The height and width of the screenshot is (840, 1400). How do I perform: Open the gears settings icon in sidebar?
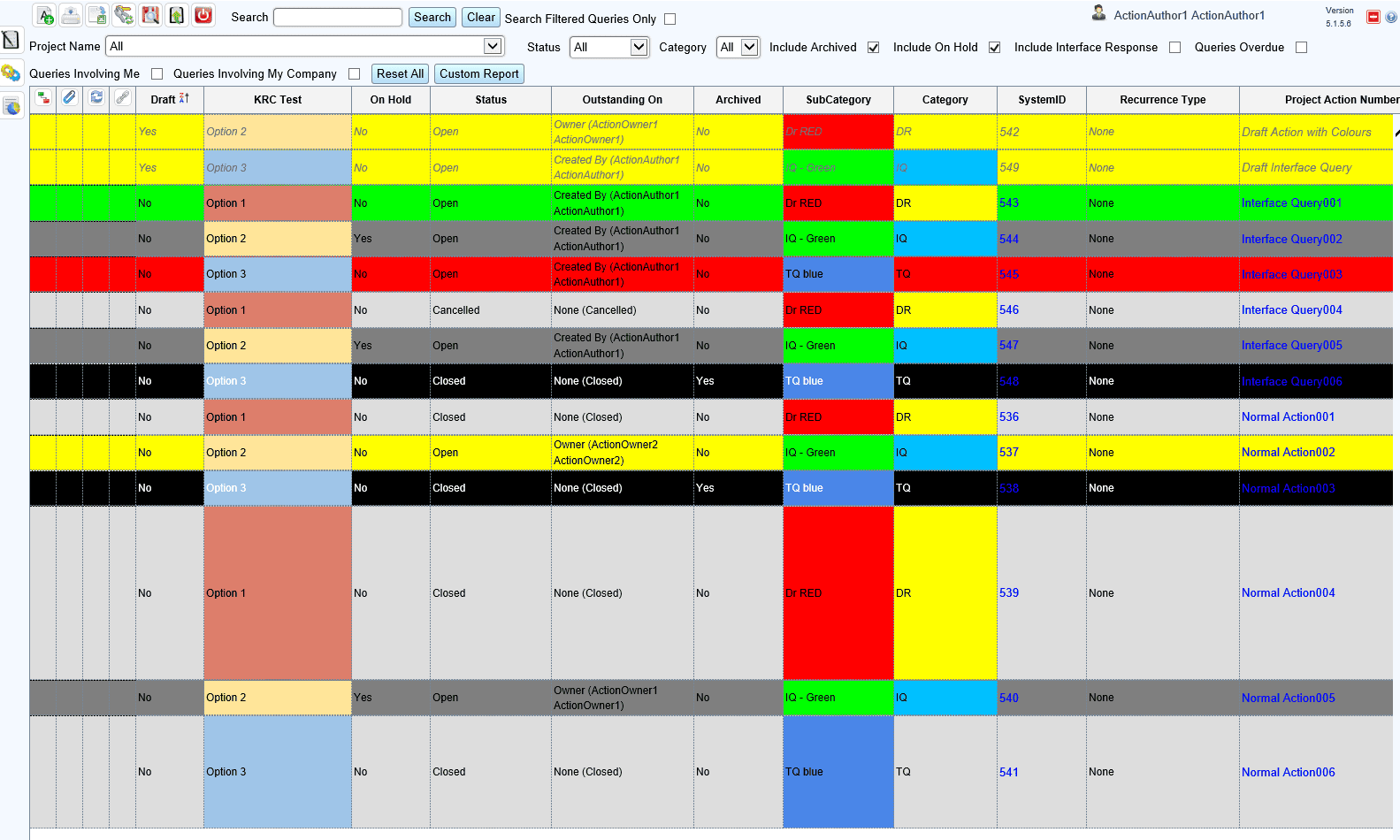point(11,73)
